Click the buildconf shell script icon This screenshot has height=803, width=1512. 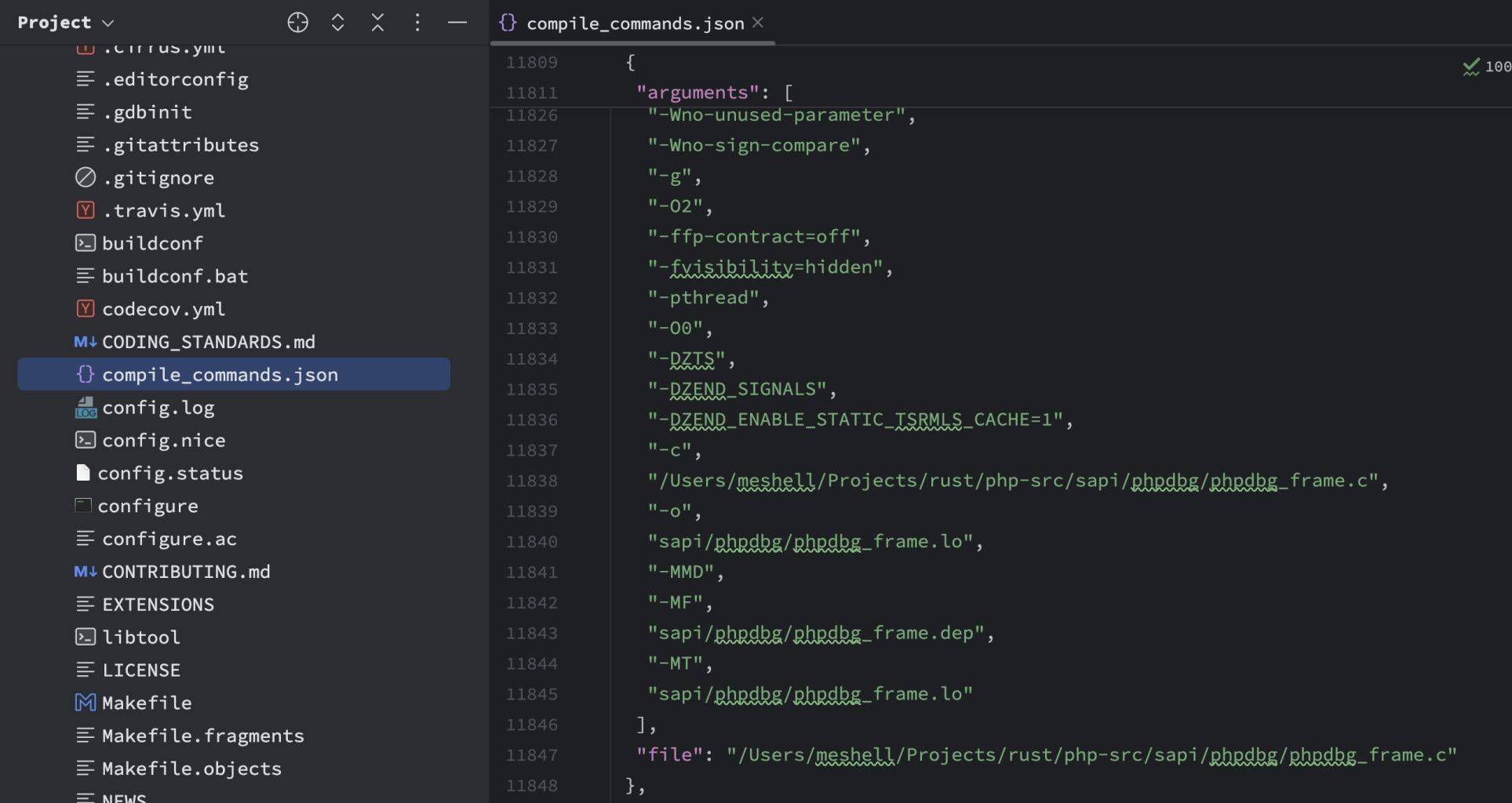85,243
